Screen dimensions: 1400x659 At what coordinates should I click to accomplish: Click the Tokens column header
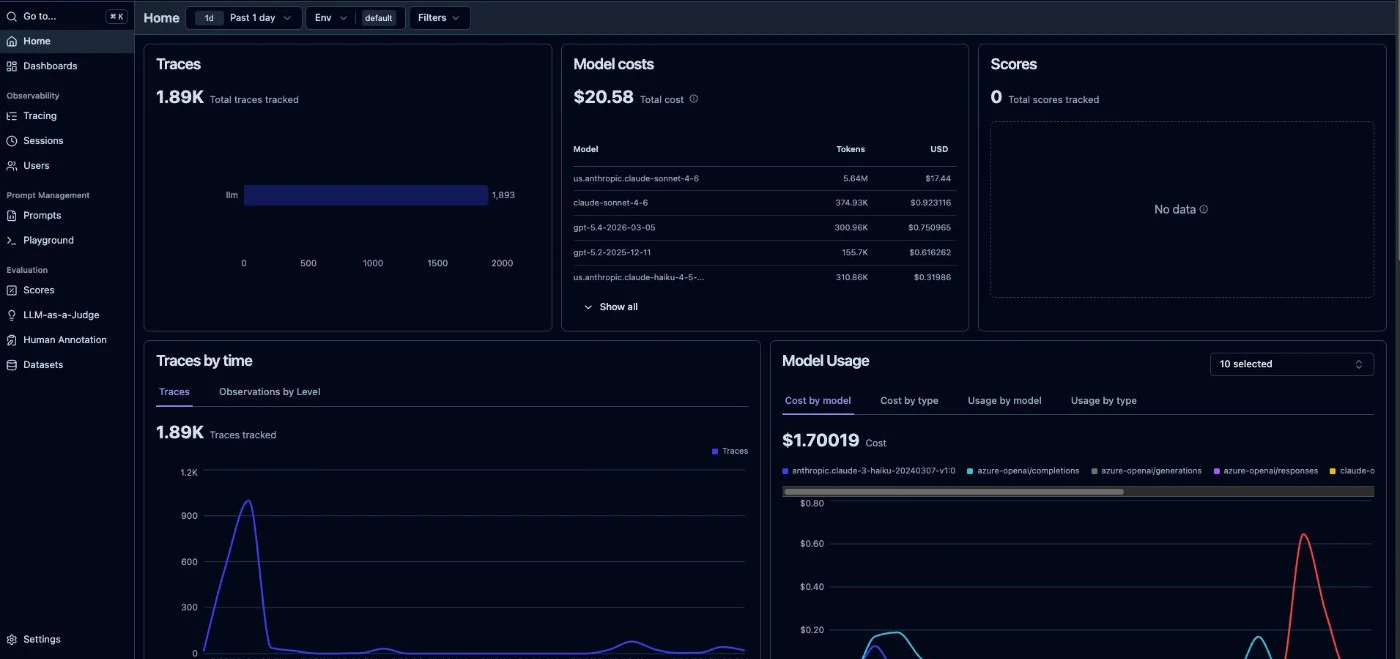[x=851, y=149]
